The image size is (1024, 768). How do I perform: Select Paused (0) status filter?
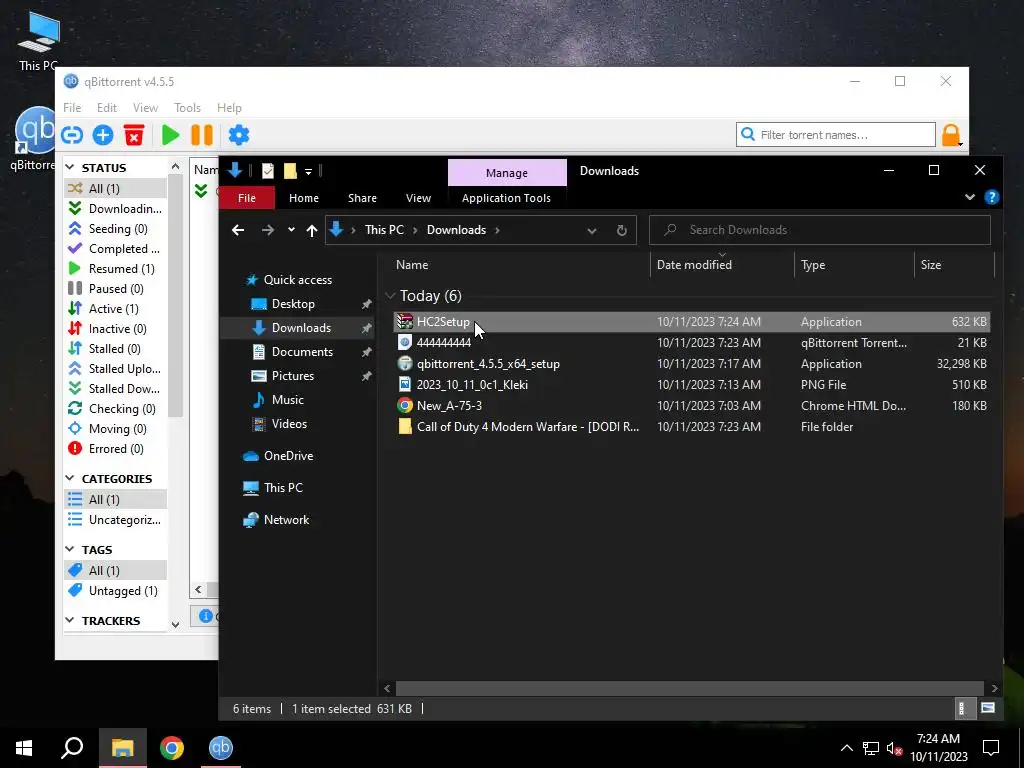116,289
